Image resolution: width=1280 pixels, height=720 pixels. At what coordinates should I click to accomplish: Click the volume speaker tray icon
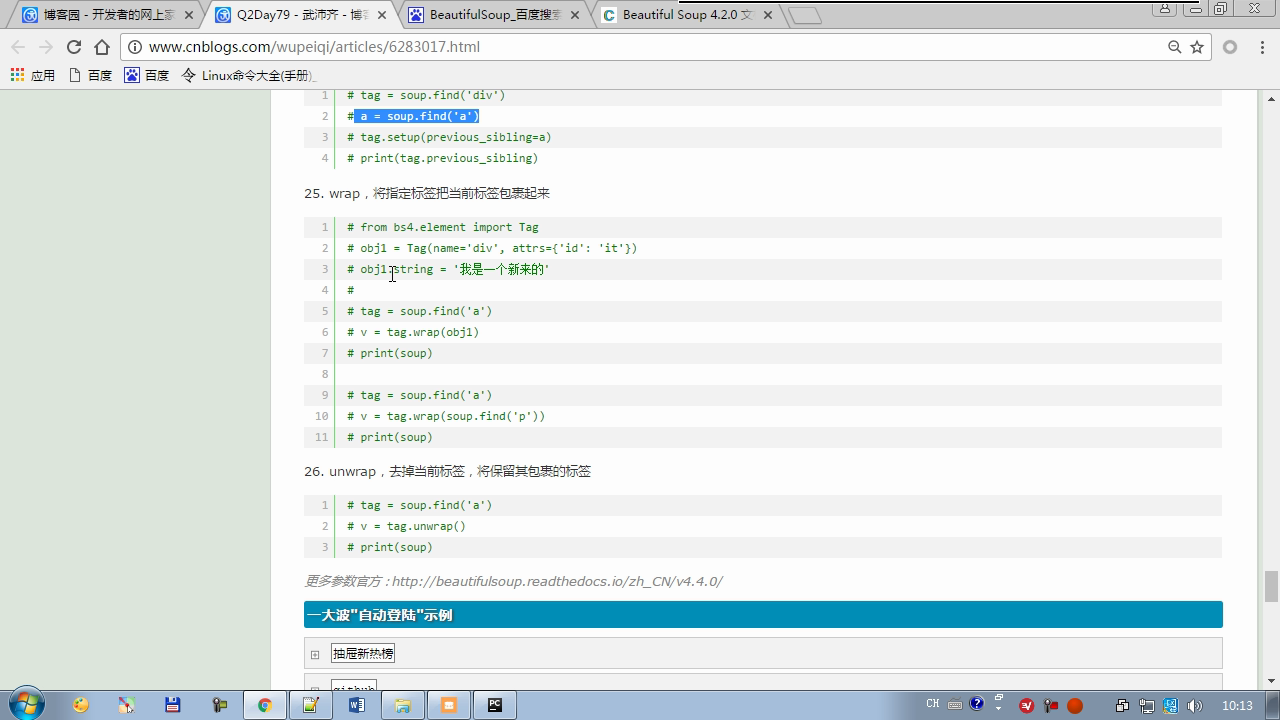pyautogui.click(x=1194, y=706)
